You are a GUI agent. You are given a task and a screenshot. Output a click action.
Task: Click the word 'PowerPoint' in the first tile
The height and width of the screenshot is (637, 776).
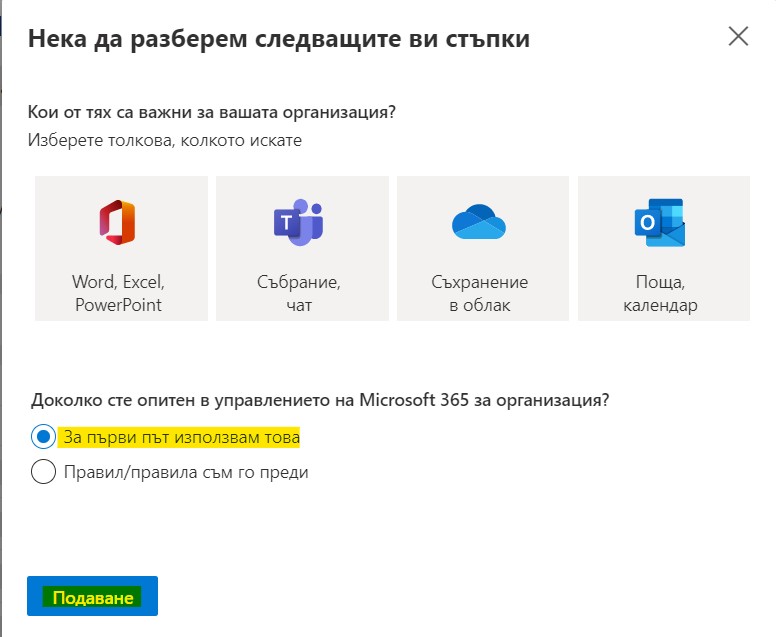(x=118, y=305)
